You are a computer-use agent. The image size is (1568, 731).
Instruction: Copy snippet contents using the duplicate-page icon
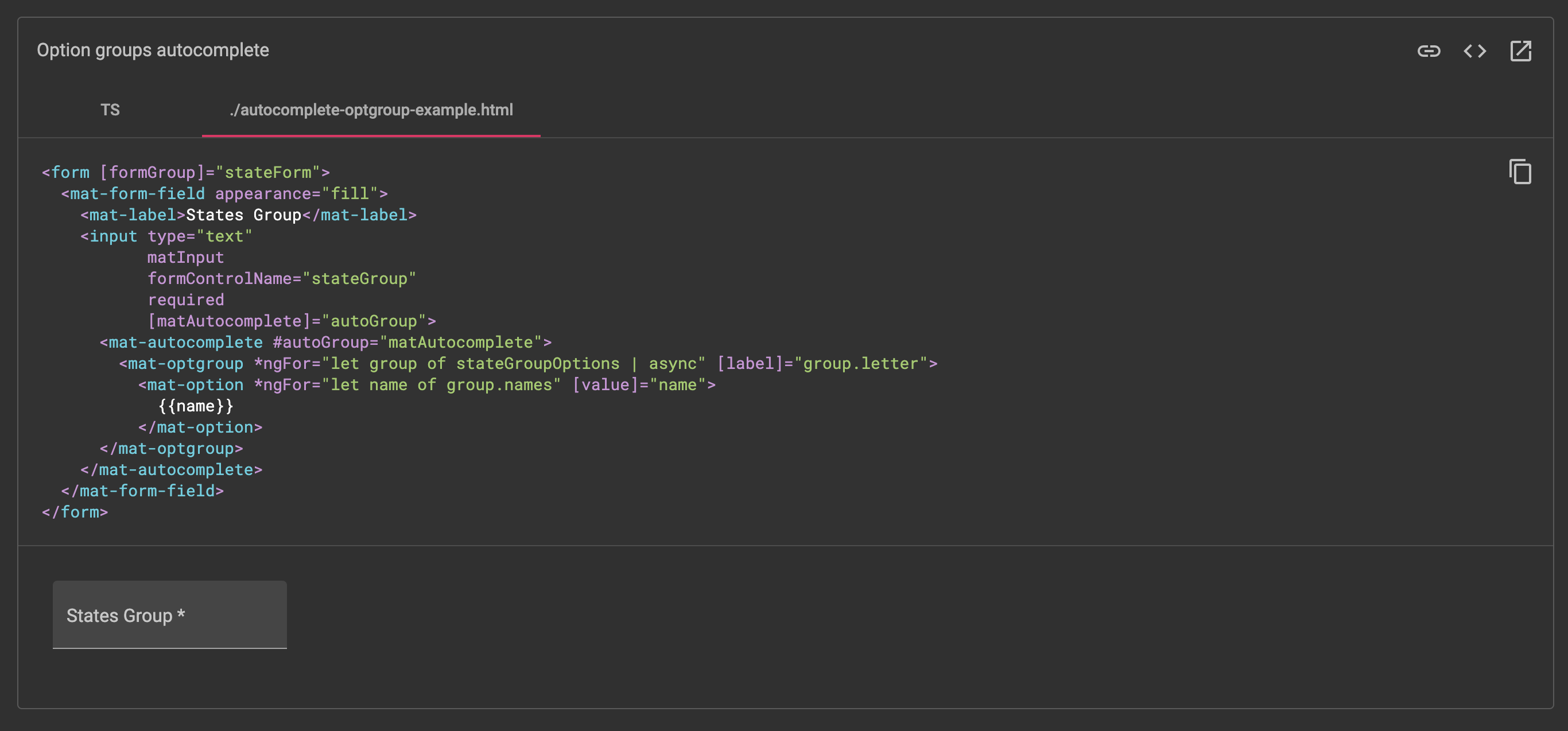(1520, 172)
